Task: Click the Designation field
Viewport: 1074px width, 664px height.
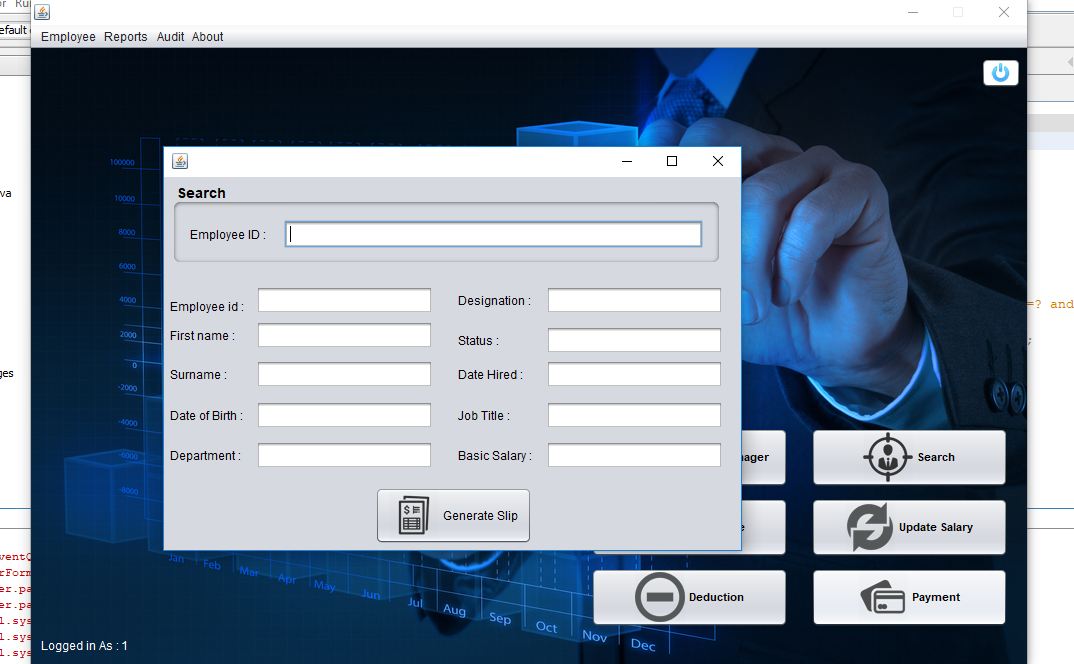Action: (x=634, y=299)
